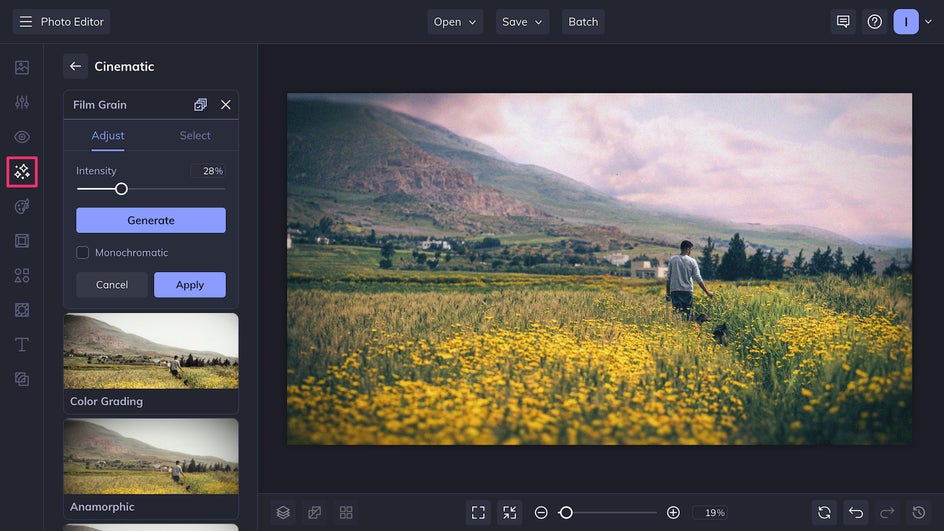944x531 pixels.
Task: Select the Text tool in sidebar
Action: pyautogui.click(x=22, y=344)
